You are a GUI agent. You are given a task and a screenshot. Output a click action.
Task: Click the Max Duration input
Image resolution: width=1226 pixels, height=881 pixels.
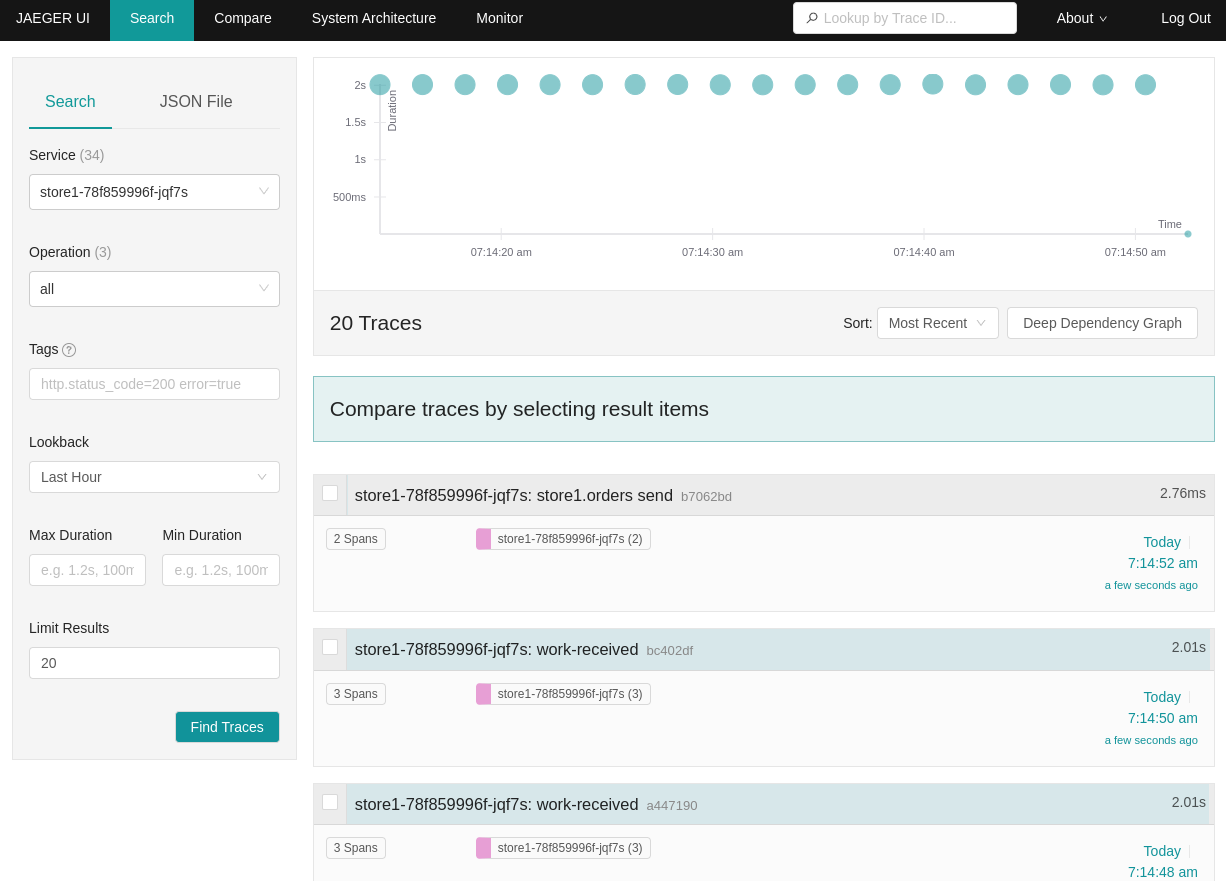[87, 570]
